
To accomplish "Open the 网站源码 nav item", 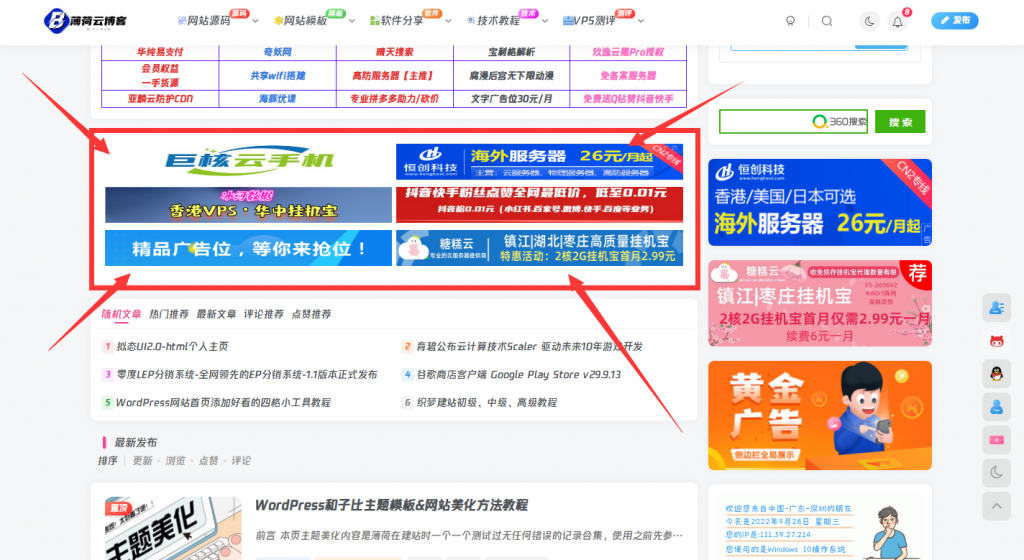I will coord(204,21).
